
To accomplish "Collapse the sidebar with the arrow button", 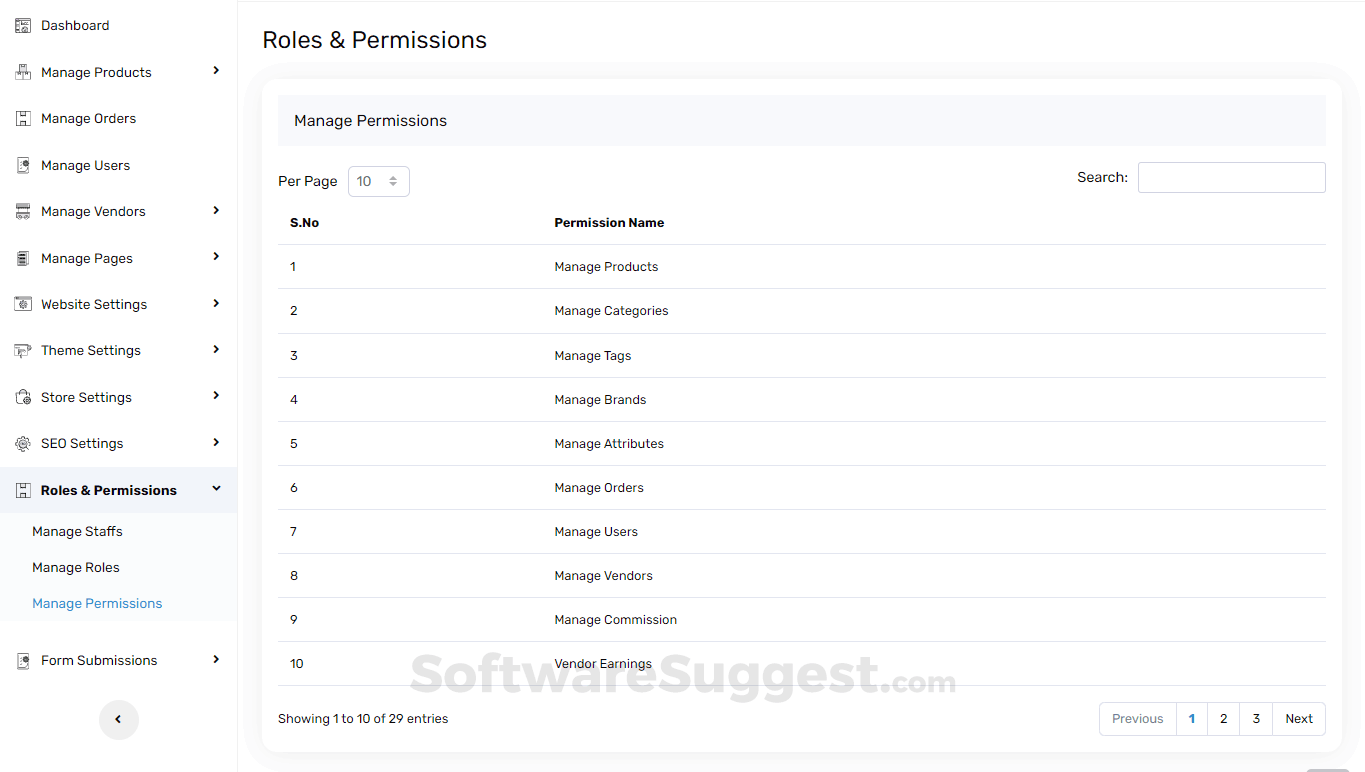I will (x=119, y=719).
